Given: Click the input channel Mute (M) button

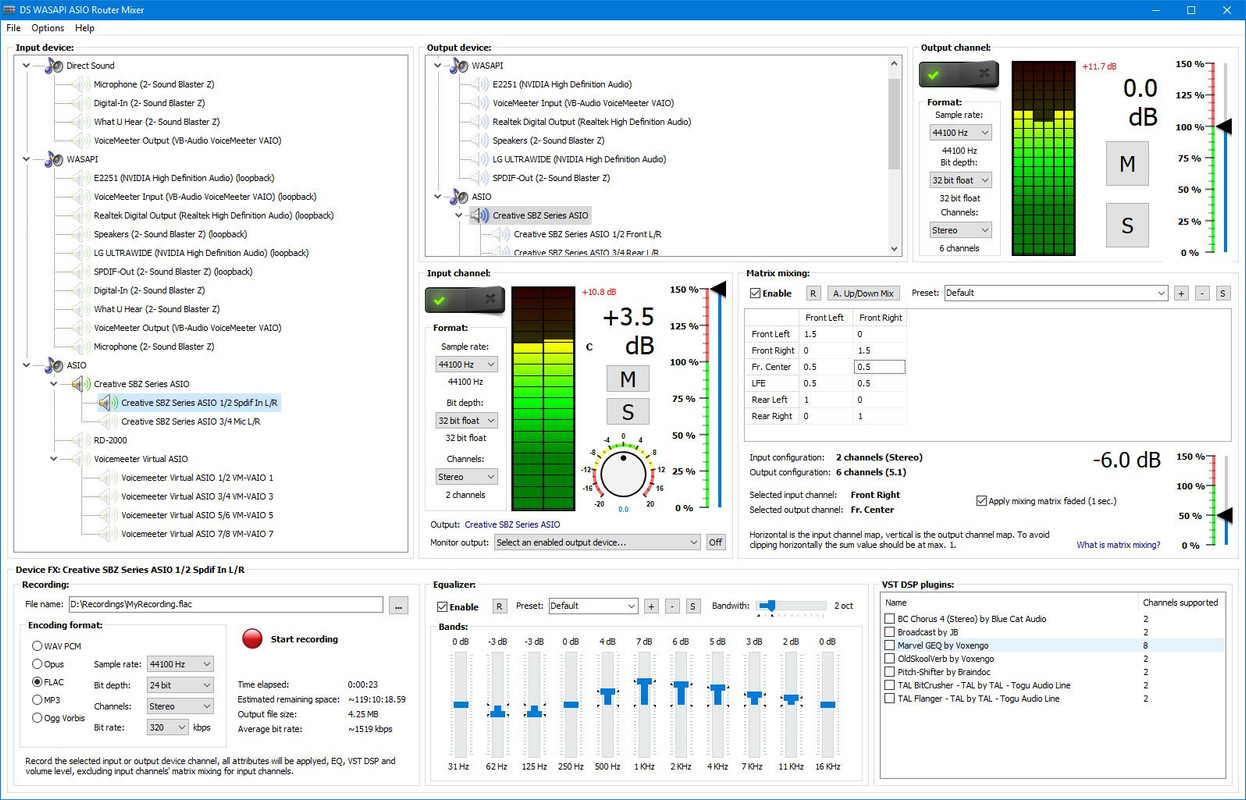Looking at the screenshot, I should click(x=628, y=378).
